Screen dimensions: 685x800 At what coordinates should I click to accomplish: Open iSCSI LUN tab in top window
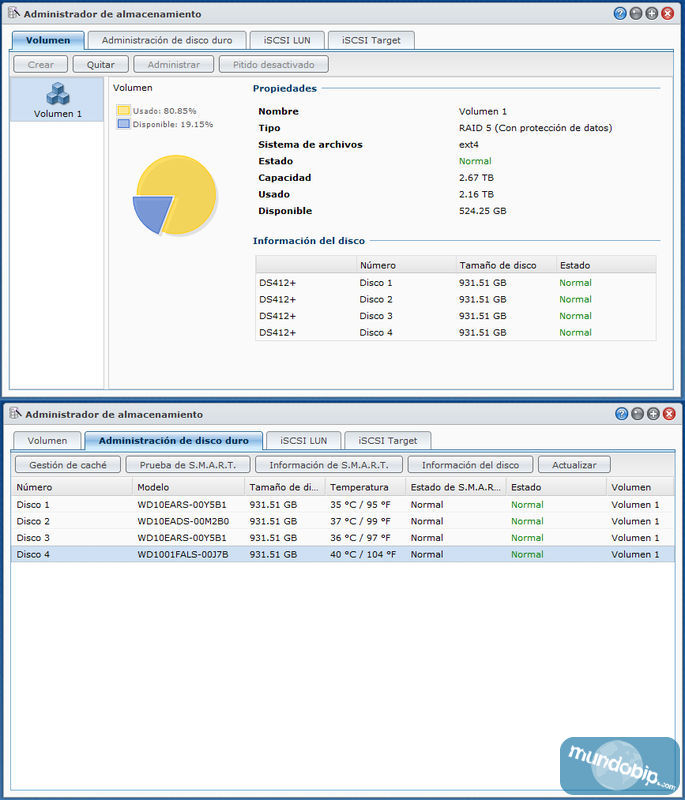click(287, 40)
